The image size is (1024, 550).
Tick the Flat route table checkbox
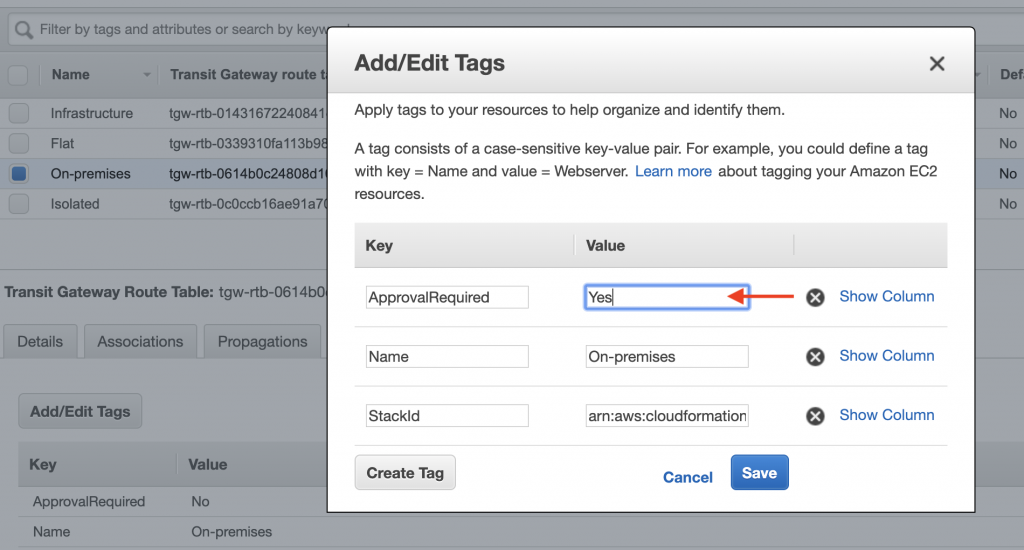(19, 143)
